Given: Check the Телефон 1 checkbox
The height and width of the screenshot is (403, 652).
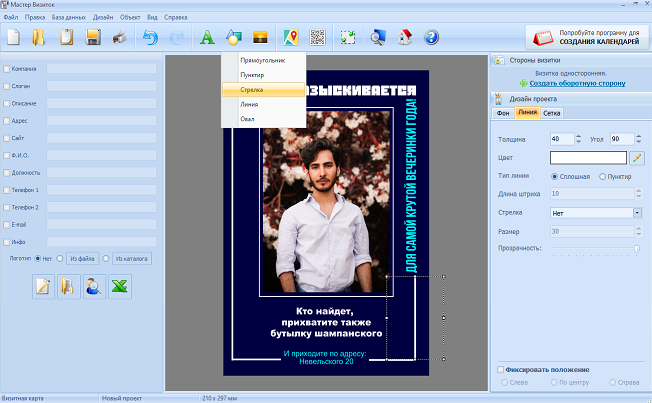Looking at the screenshot, I should point(7,190).
